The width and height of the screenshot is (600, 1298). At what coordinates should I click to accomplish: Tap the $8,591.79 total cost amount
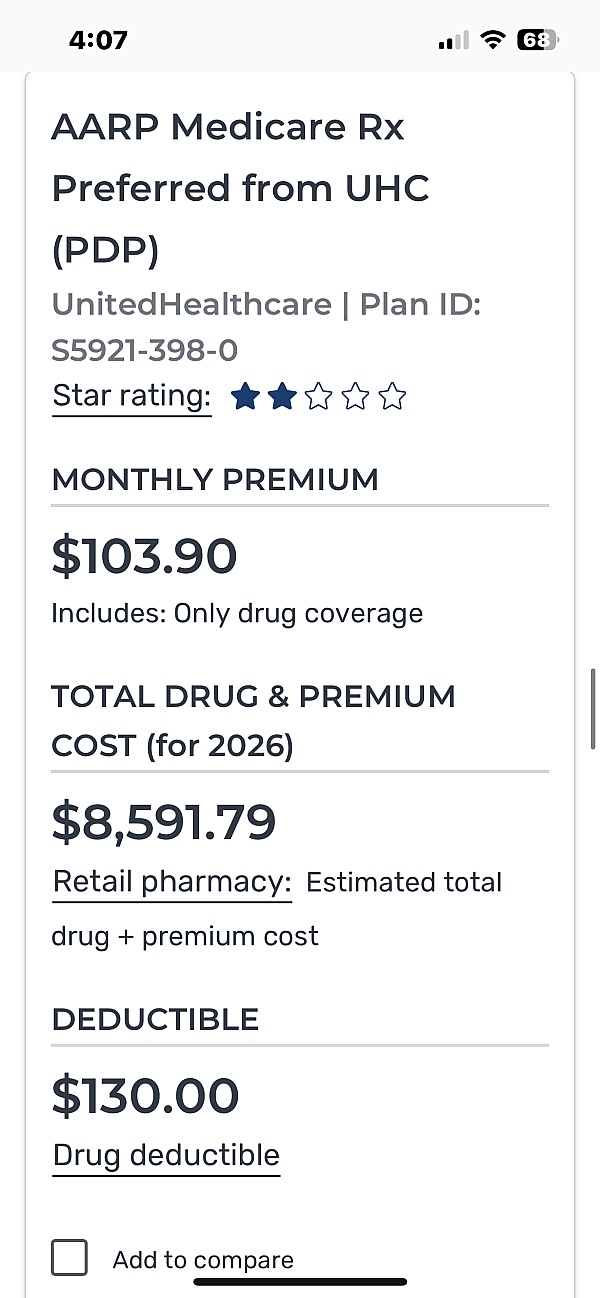pyautogui.click(x=163, y=822)
